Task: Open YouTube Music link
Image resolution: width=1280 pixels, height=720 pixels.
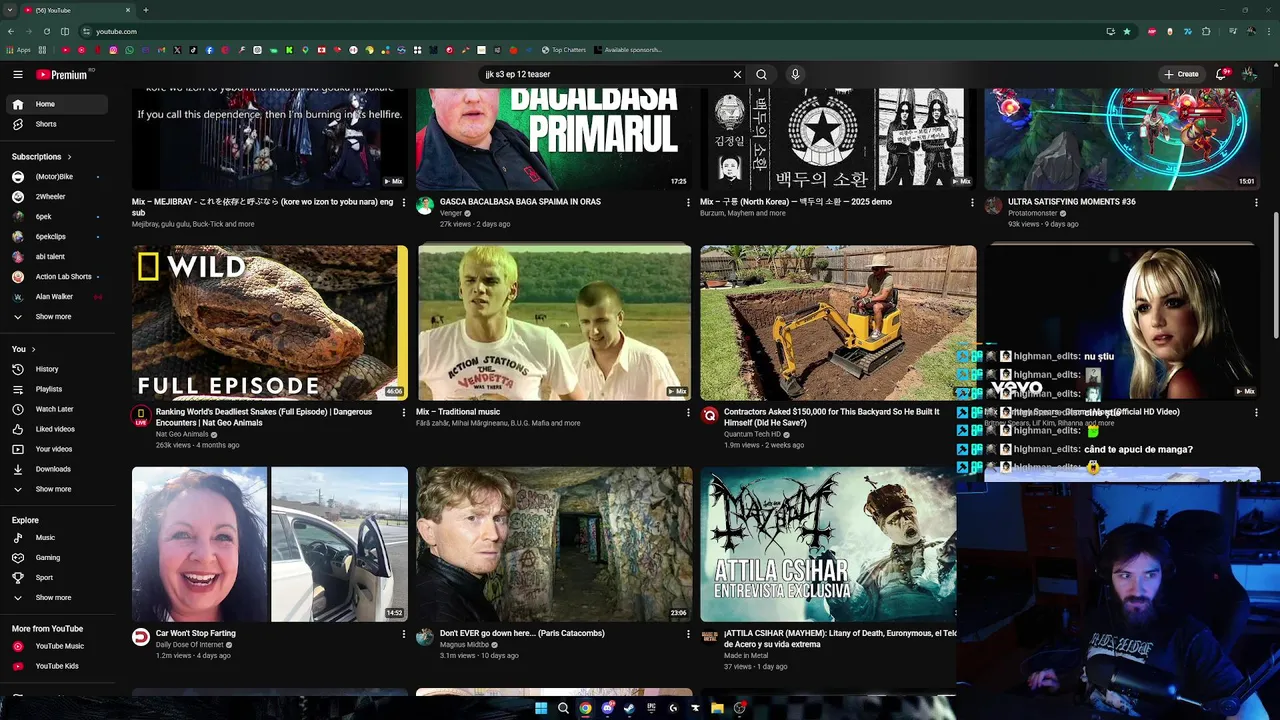Action: 58,646
